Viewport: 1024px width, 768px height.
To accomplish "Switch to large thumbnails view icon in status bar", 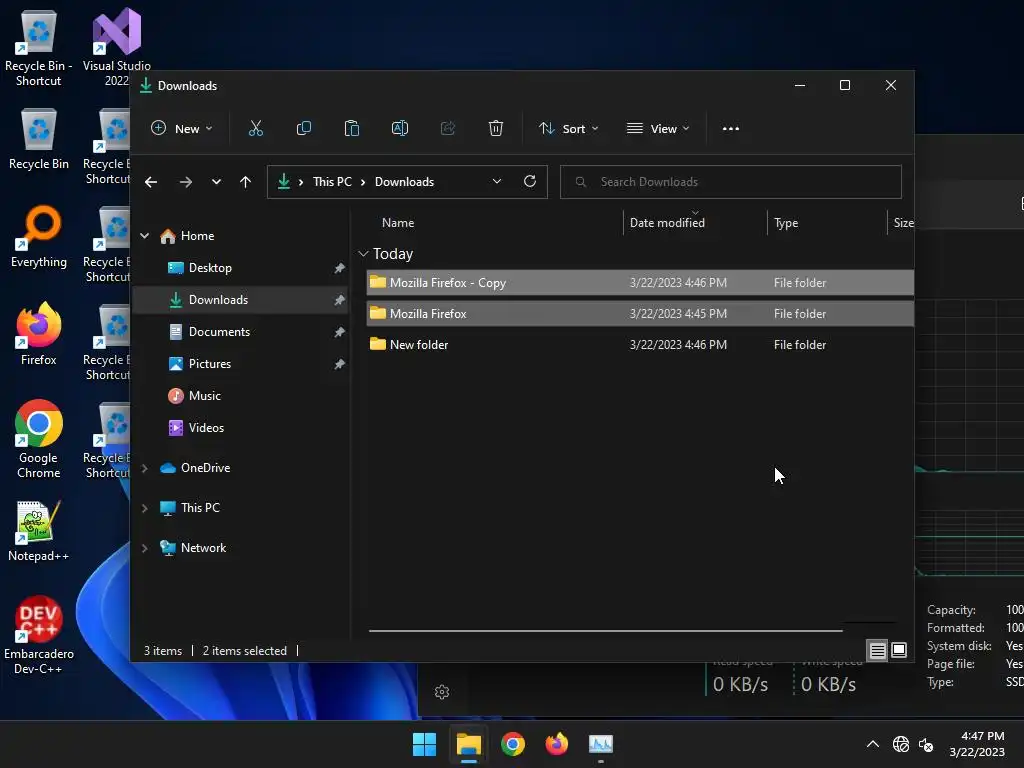I will pos(899,650).
